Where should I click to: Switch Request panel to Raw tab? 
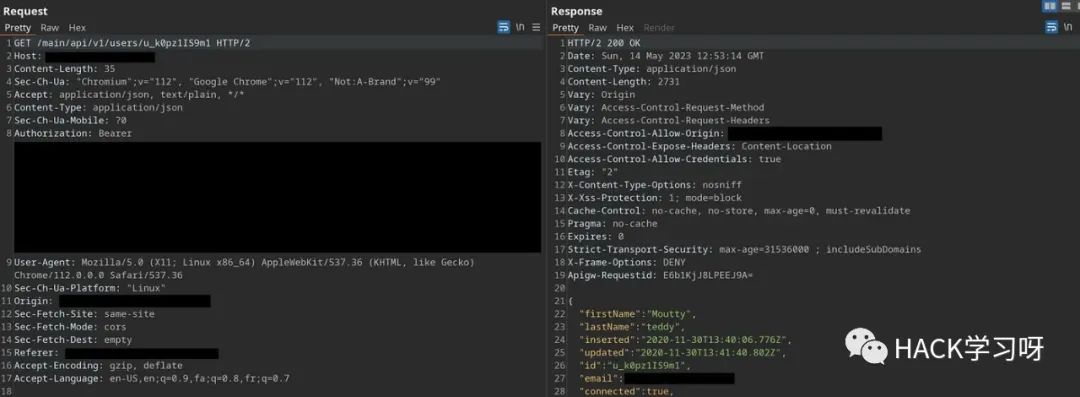coord(50,28)
